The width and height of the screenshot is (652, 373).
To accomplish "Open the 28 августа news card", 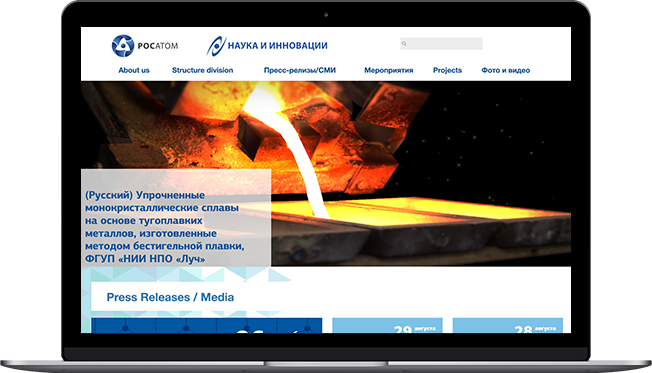I will (x=508, y=326).
